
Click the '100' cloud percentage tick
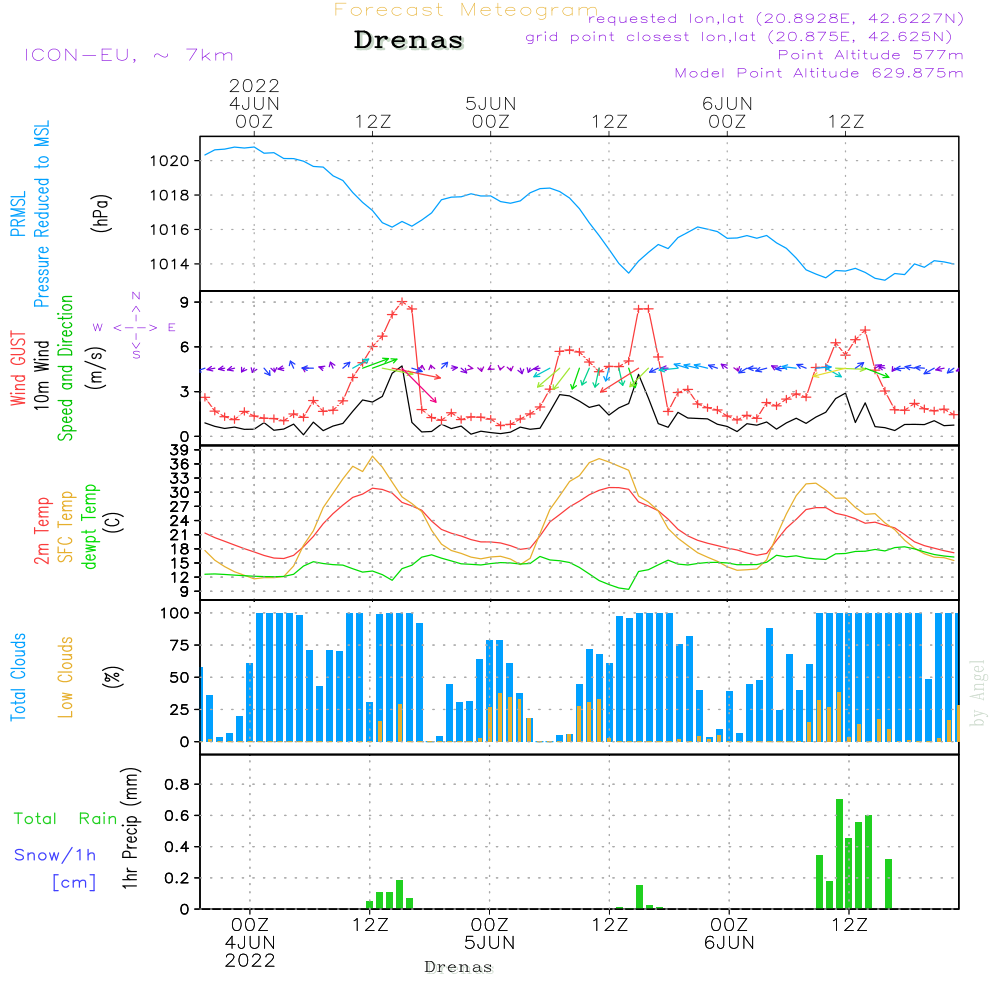[x=175, y=614]
